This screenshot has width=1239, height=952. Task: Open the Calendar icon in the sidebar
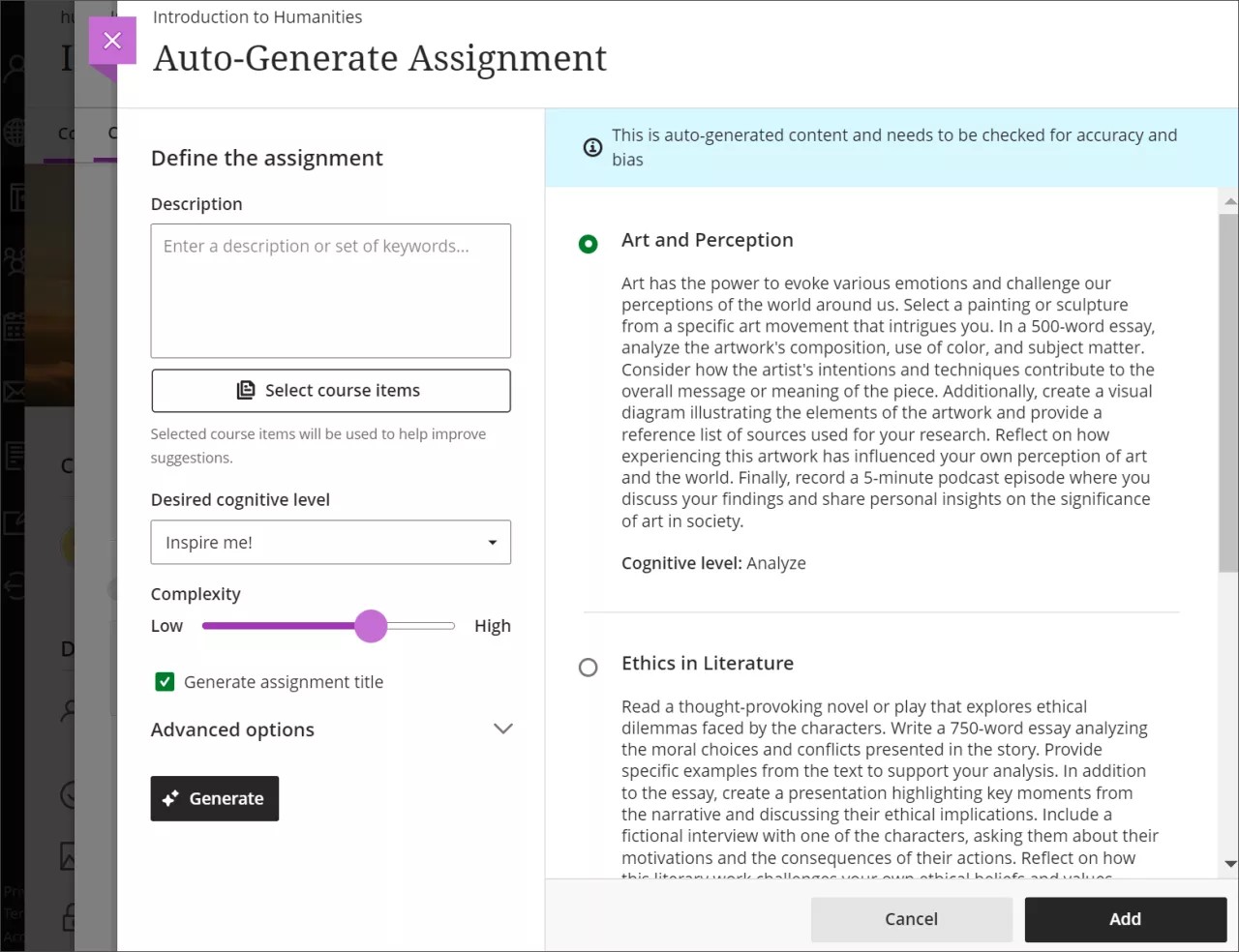pos(15,327)
